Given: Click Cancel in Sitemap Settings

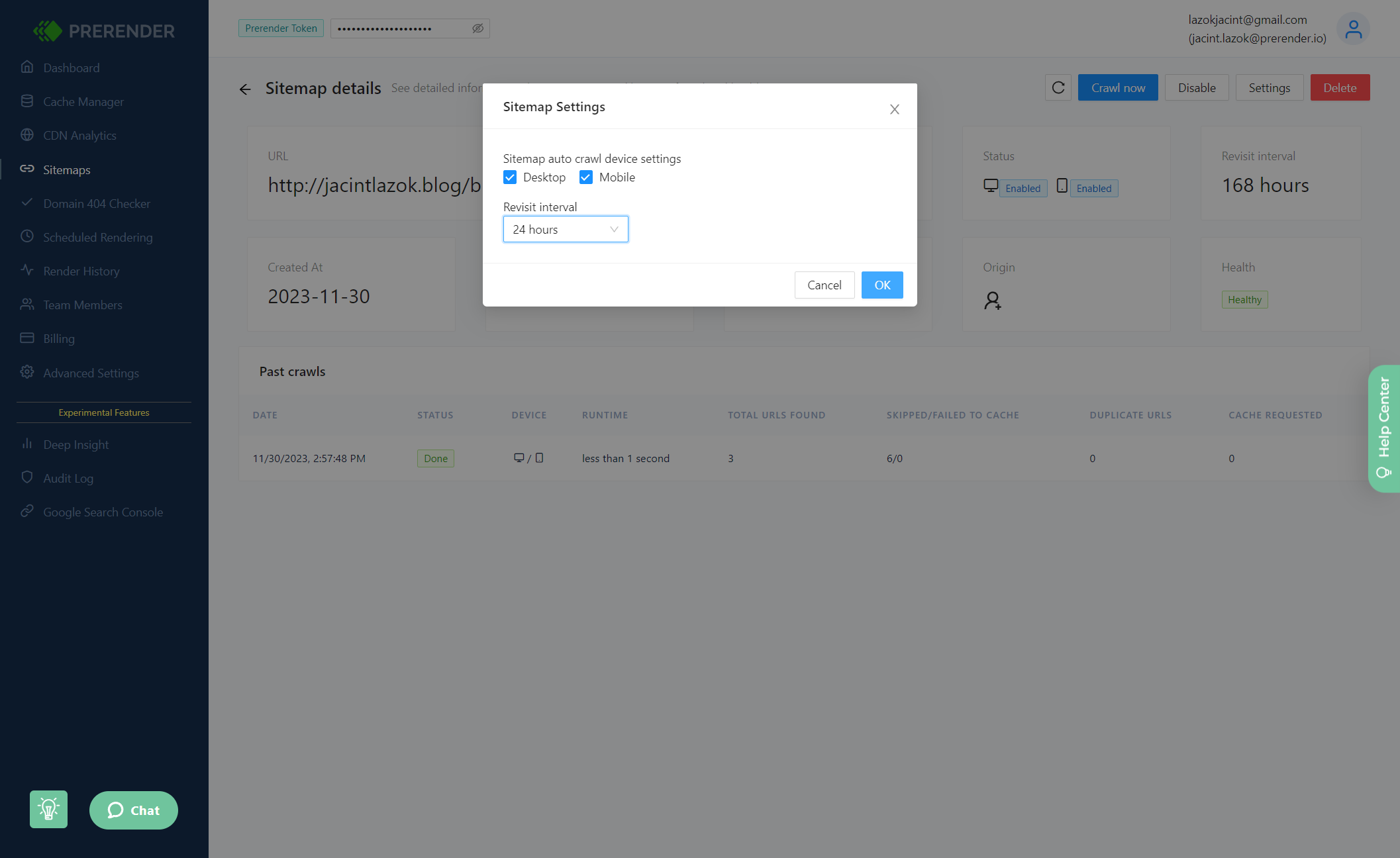Looking at the screenshot, I should [825, 285].
